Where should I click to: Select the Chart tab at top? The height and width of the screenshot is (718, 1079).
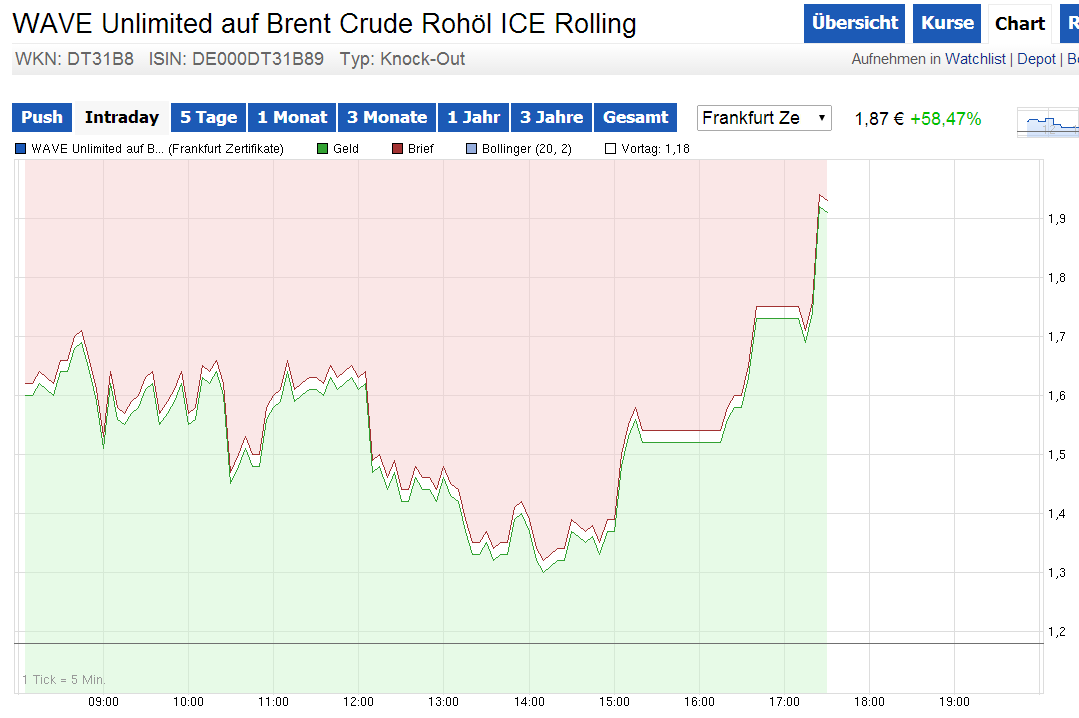[x=1020, y=24]
